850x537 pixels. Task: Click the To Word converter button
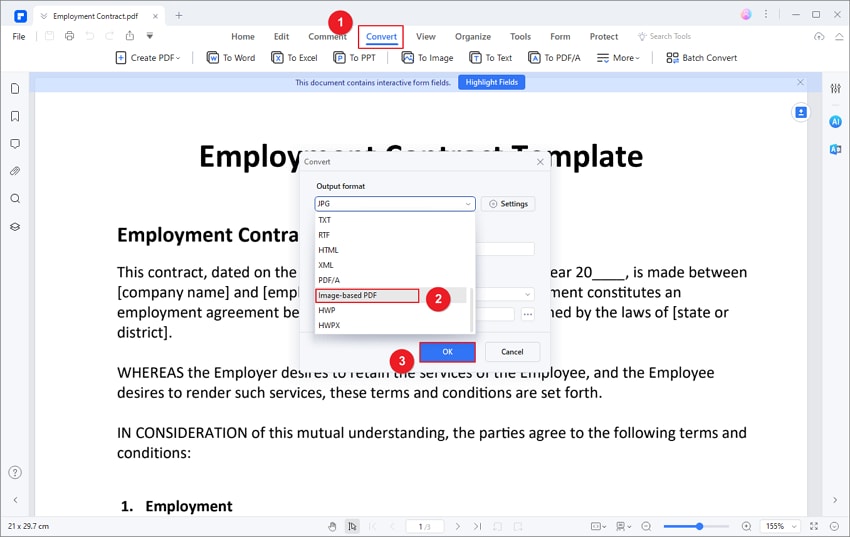pyautogui.click(x=231, y=57)
